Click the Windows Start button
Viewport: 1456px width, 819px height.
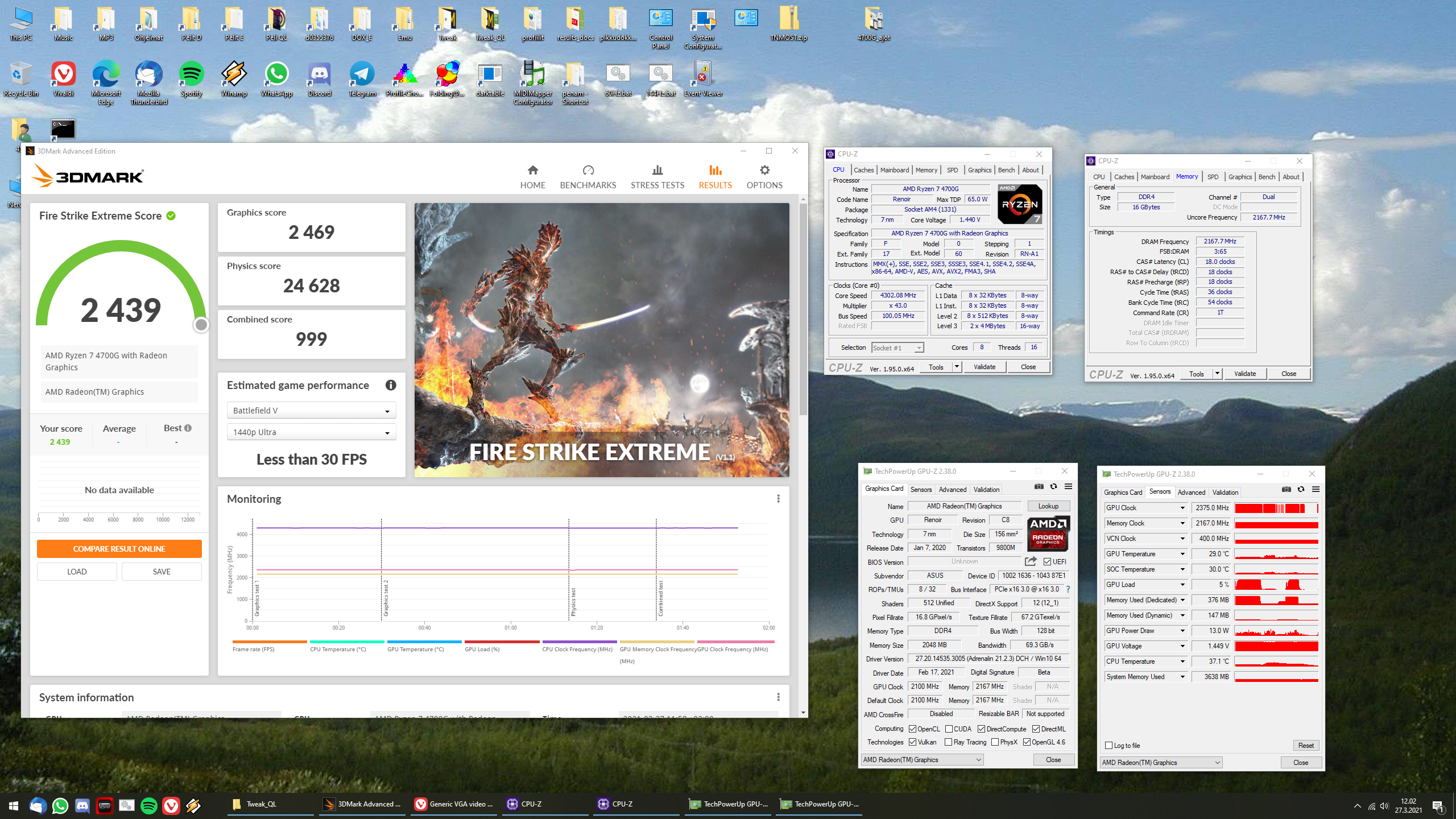pyautogui.click(x=14, y=805)
